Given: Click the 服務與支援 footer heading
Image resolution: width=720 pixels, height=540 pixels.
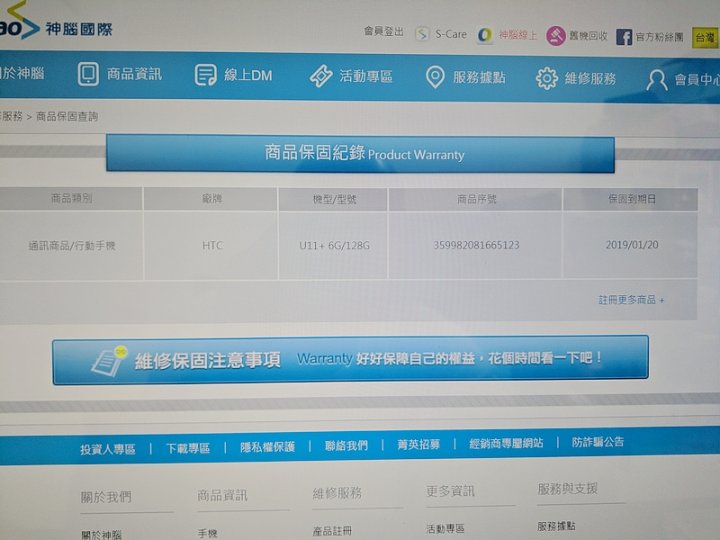Looking at the screenshot, I should pyautogui.click(x=567, y=489).
